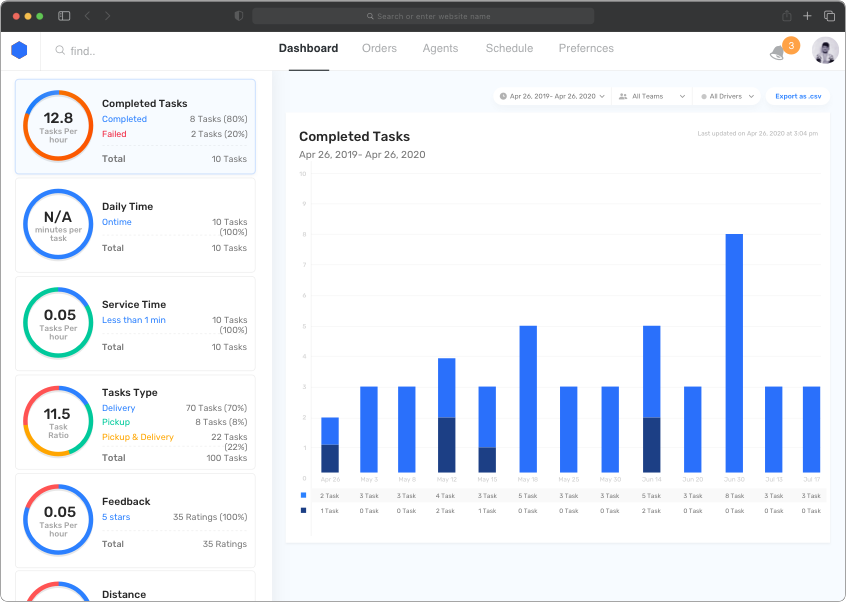Click the Completed link in Completed Tasks card
Image resolution: width=846 pixels, height=602 pixels.
pos(124,119)
